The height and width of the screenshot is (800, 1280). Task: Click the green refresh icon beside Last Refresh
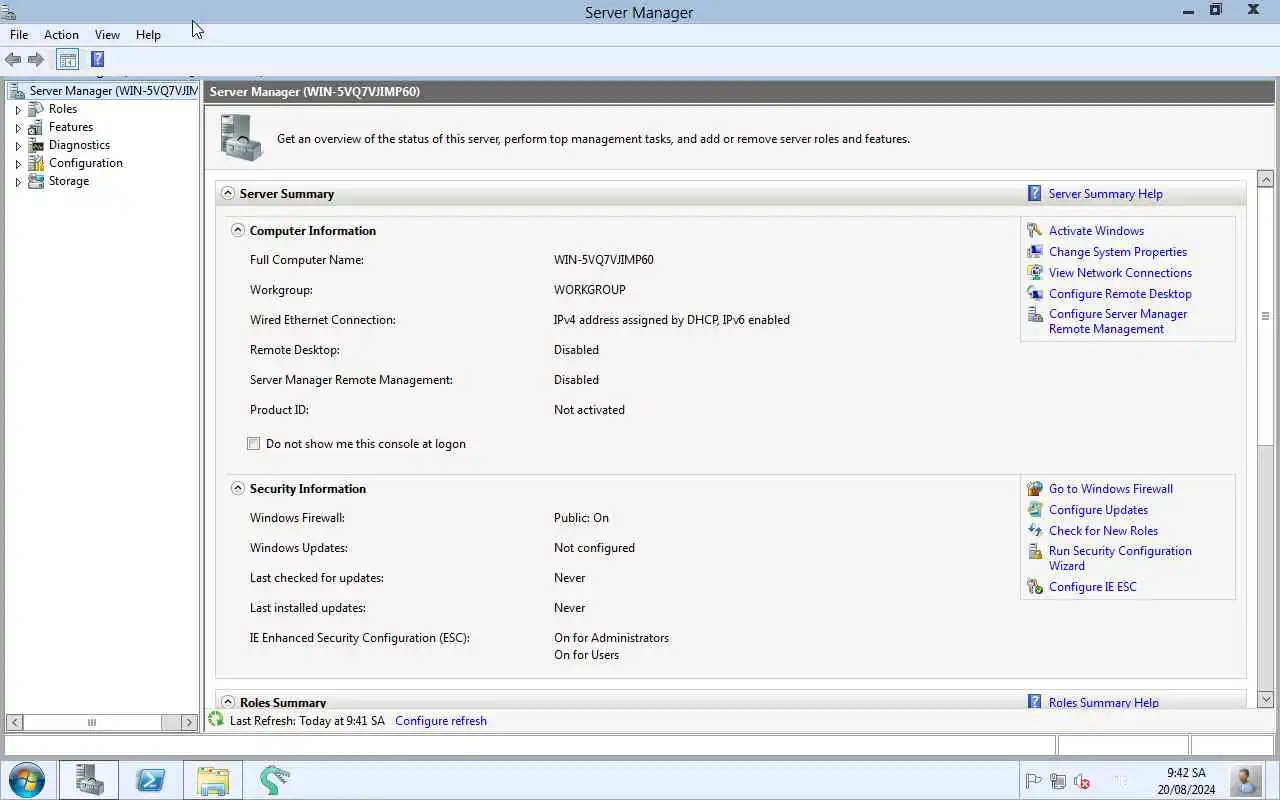216,720
